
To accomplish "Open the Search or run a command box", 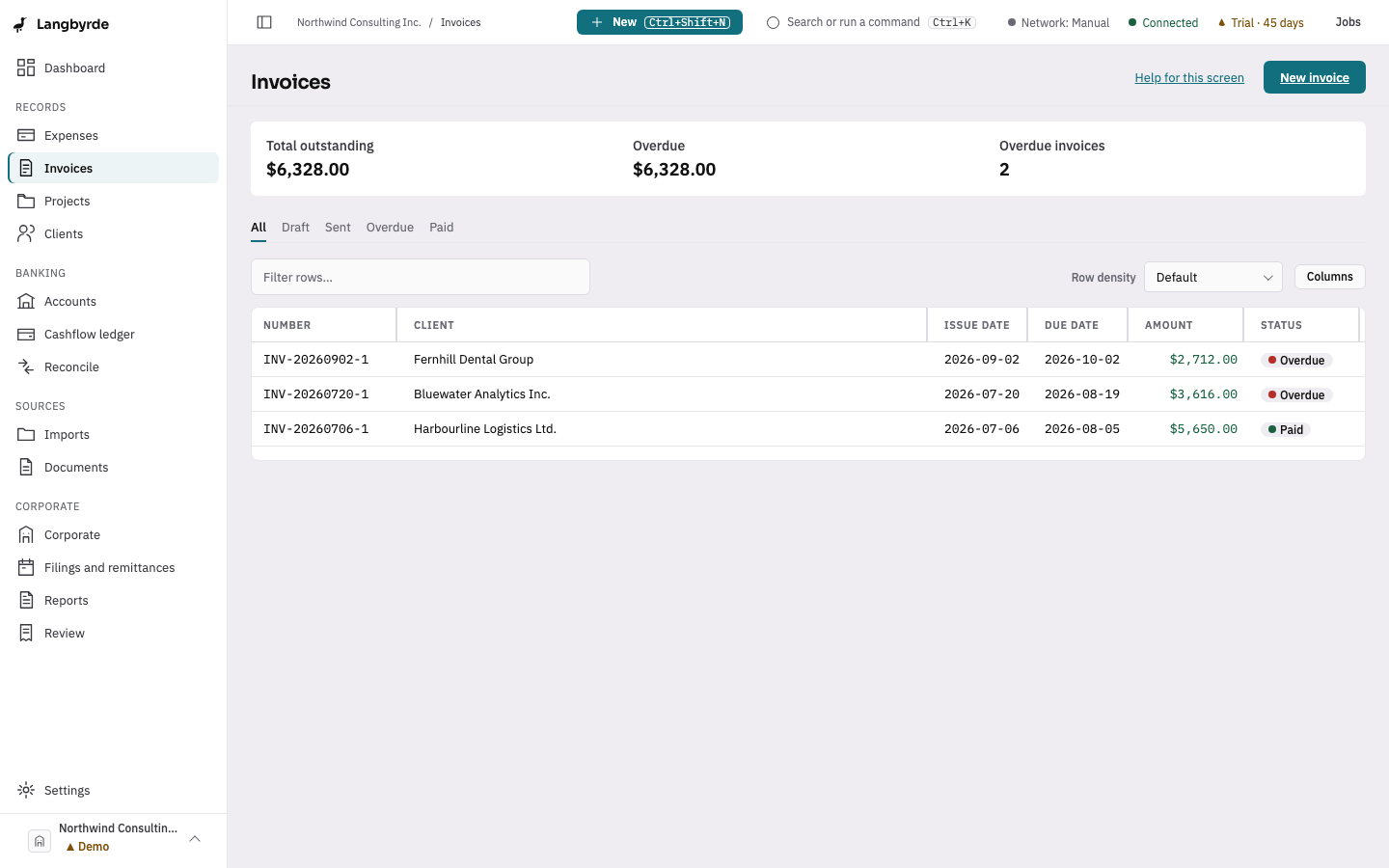I will pos(871,22).
